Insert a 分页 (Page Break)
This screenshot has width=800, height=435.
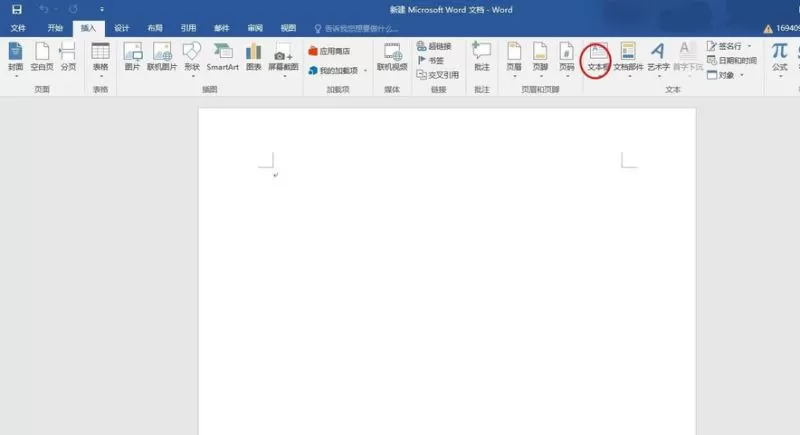click(x=68, y=57)
